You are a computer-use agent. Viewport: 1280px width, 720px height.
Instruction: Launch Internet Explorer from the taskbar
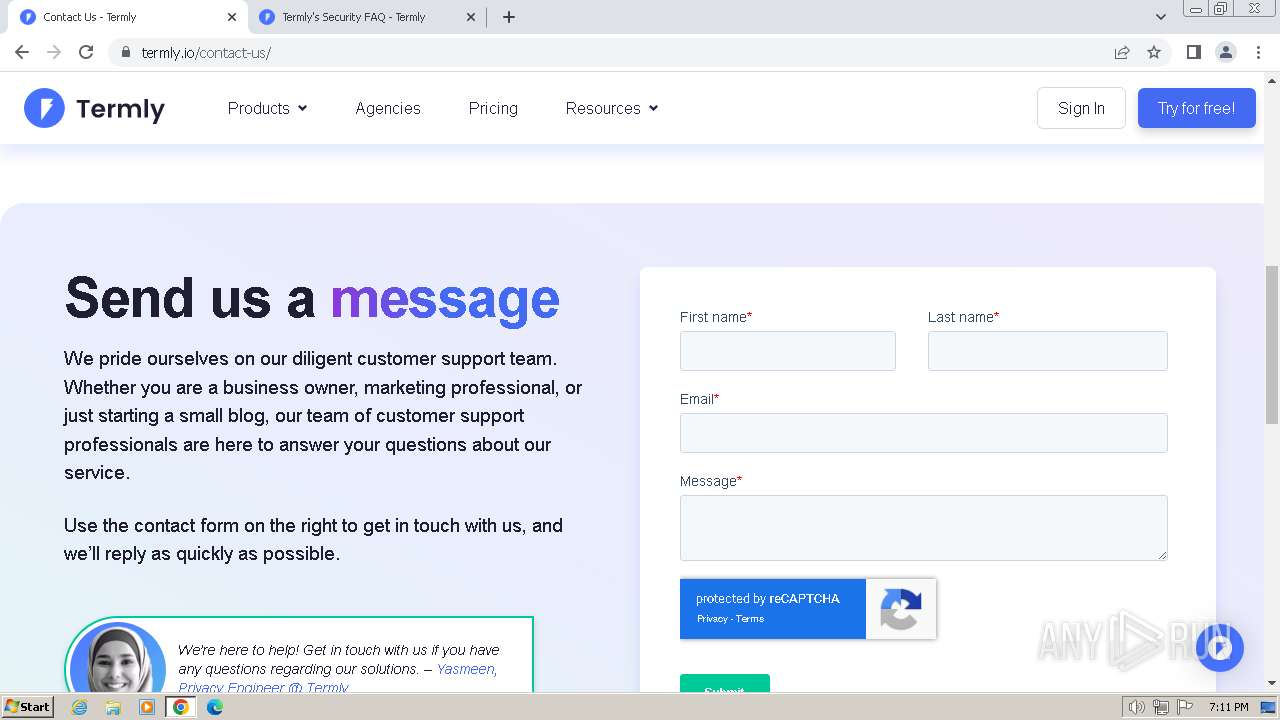(x=80, y=707)
